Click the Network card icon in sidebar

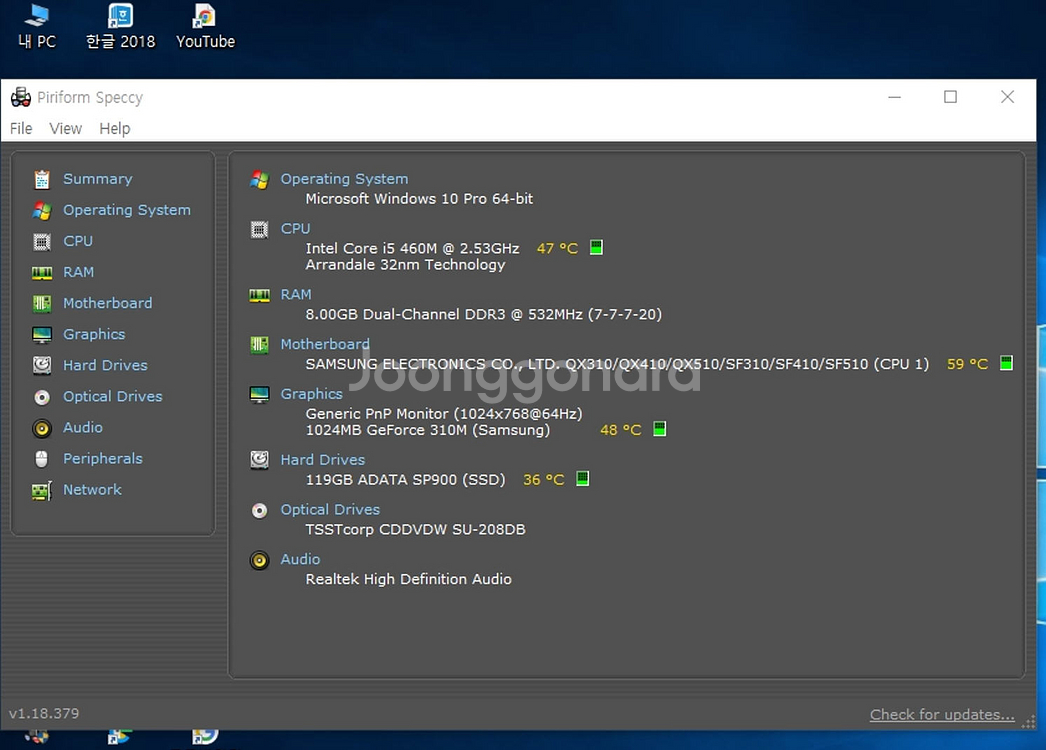(x=42, y=490)
